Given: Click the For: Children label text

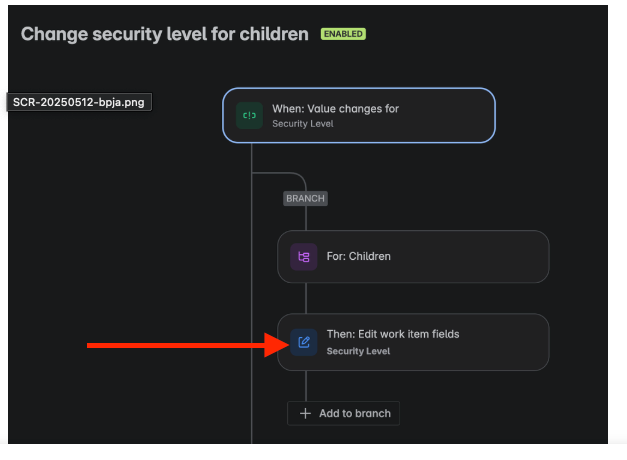Looking at the screenshot, I should 359,256.
